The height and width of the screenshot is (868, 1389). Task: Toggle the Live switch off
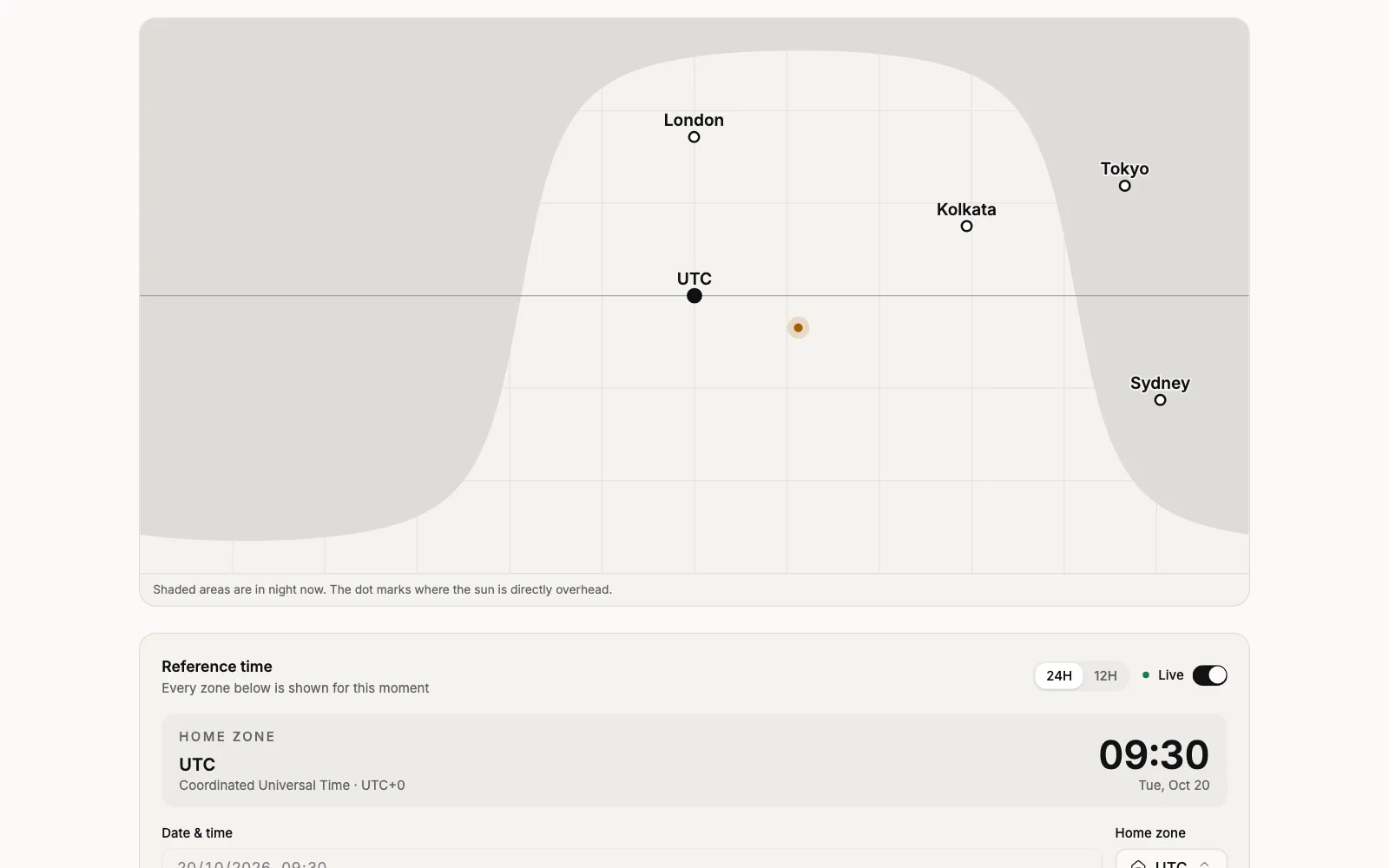click(1209, 675)
